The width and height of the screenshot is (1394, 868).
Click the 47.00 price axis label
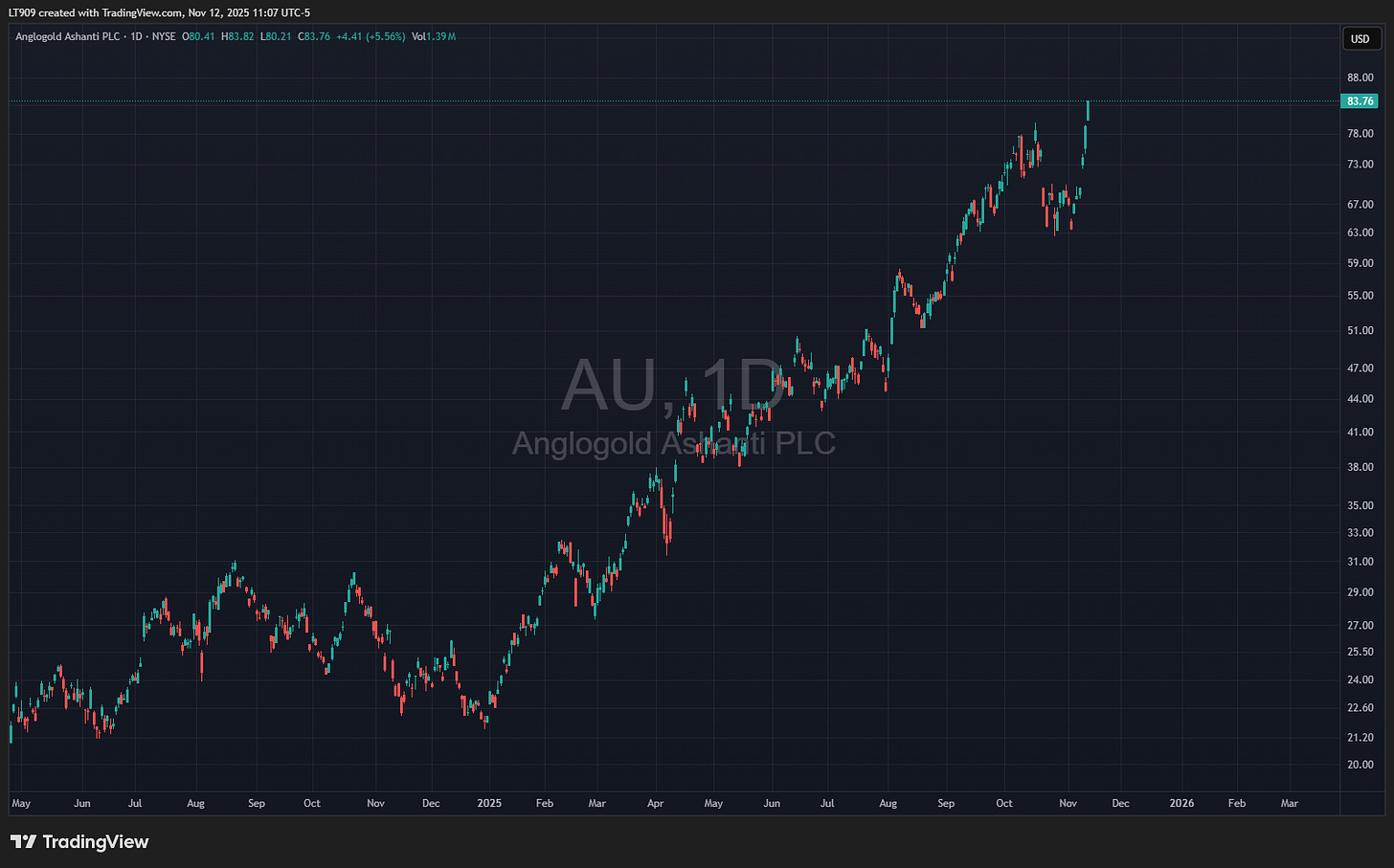click(1360, 368)
